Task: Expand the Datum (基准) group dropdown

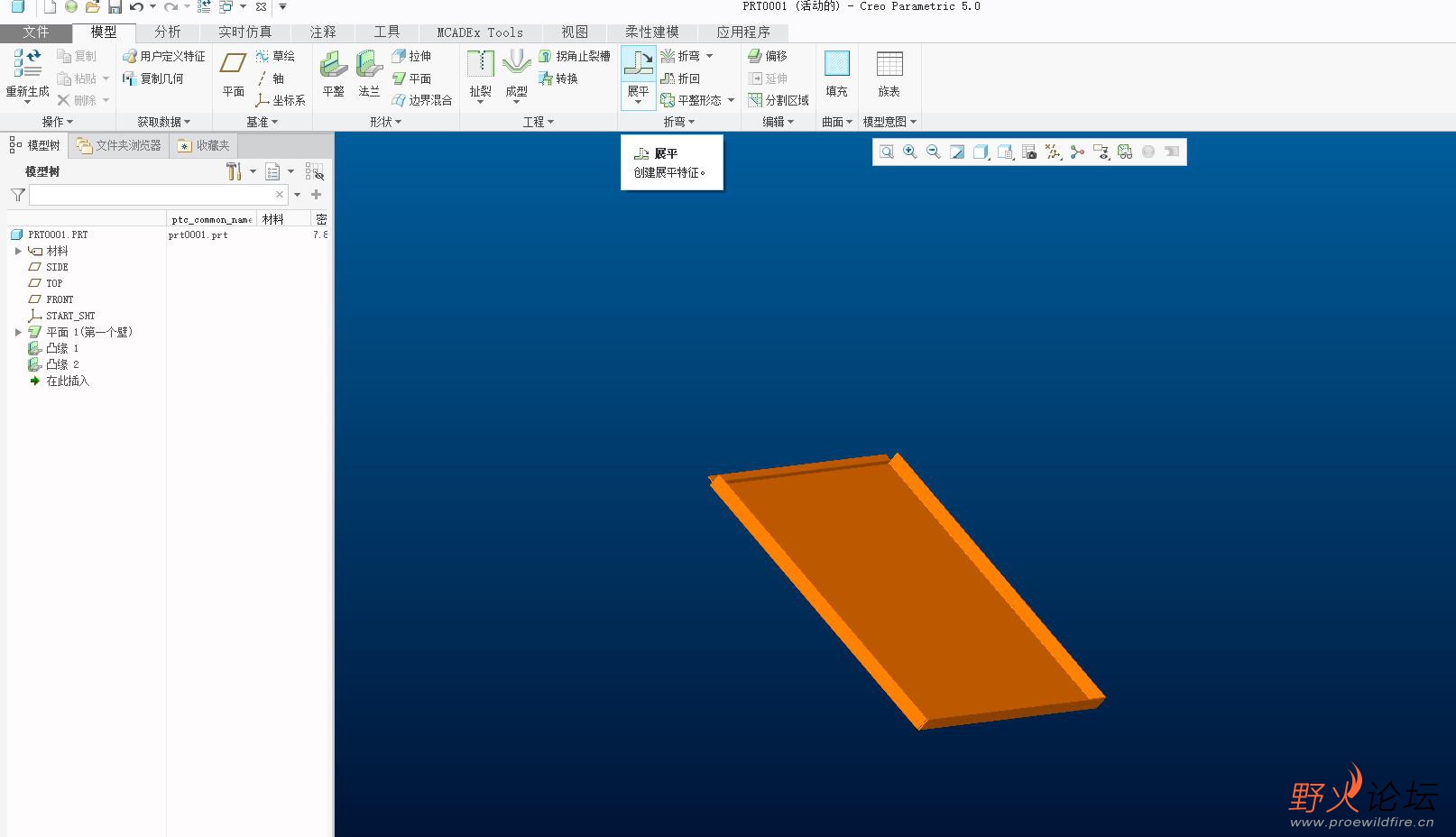Action: [x=263, y=122]
